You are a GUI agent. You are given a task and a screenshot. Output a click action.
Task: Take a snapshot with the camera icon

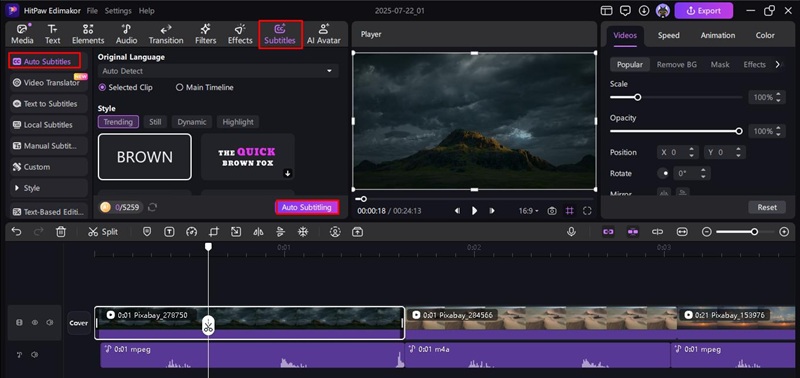tap(552, 211)
